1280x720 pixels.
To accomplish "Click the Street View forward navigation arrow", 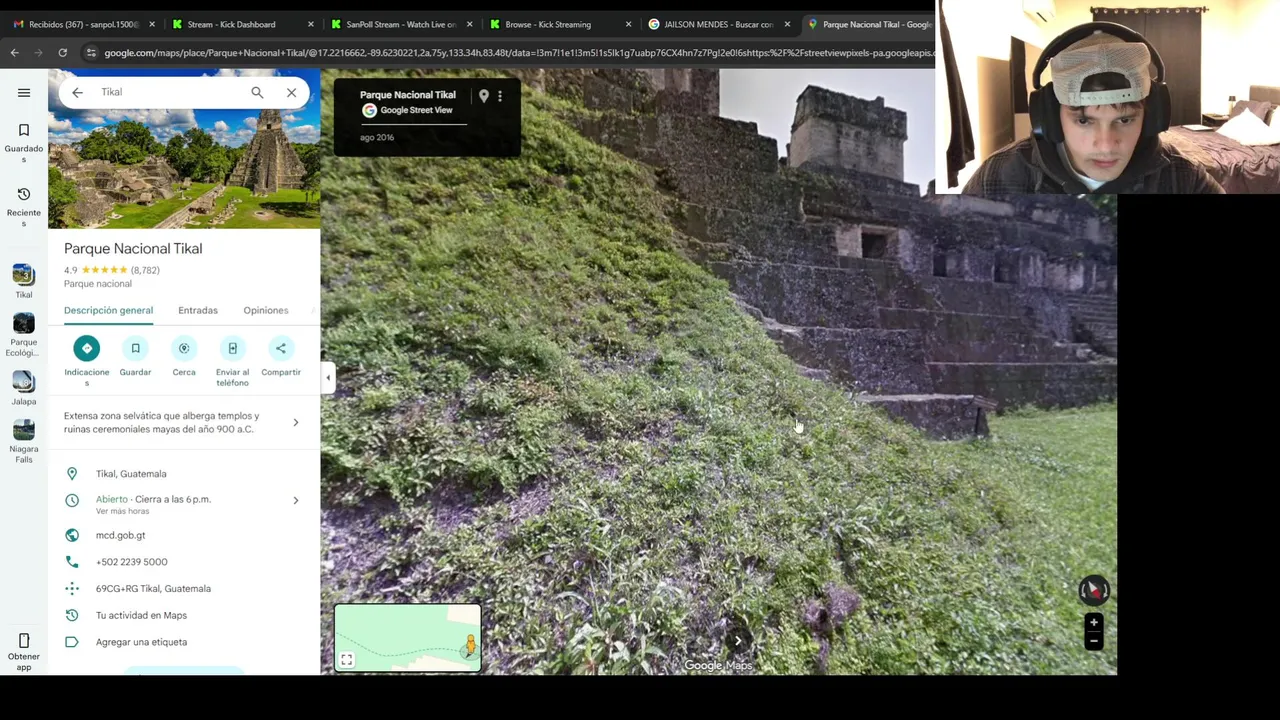I will pyautogui.click(x=738, y=641).
